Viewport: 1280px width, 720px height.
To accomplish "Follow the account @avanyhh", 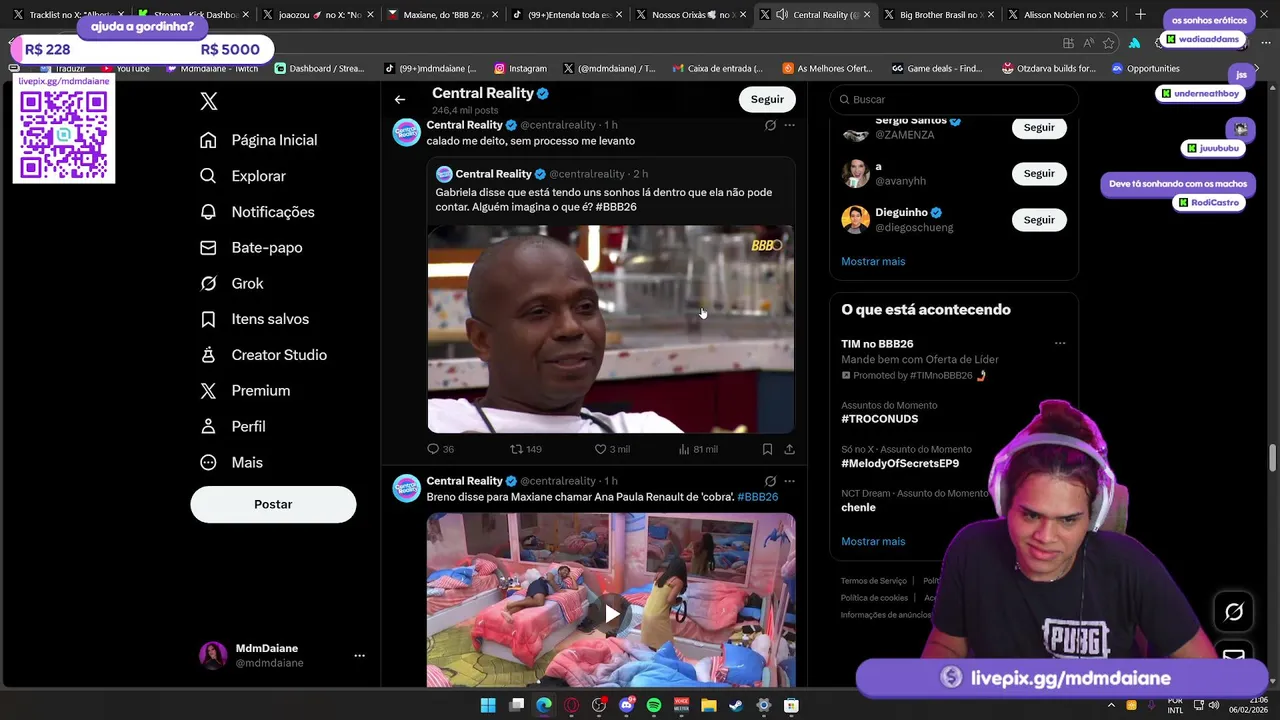I will click(1039, 173).
